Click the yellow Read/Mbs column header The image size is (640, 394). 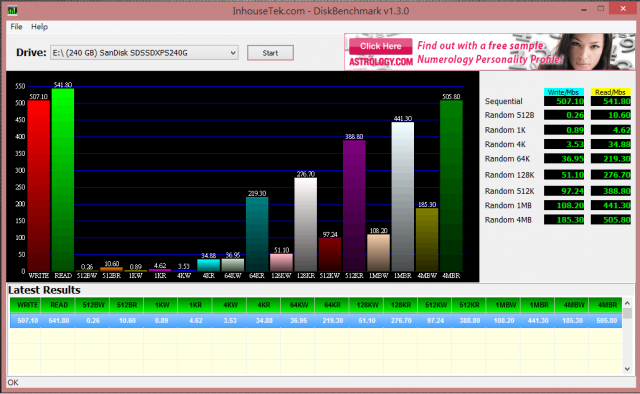[x=611, y=92]
